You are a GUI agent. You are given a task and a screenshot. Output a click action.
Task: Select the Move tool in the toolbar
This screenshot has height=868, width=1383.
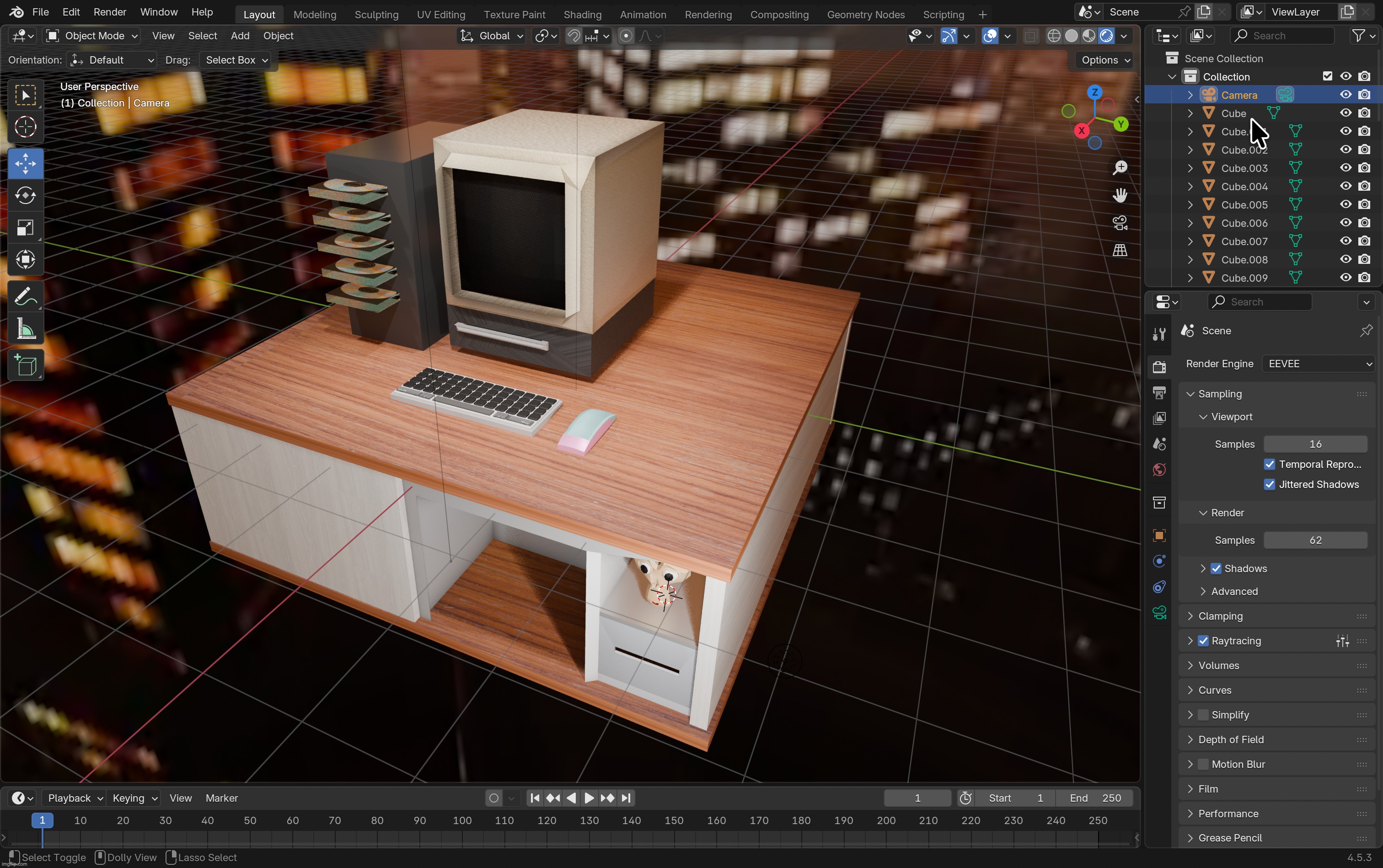[x=25, y=164]
